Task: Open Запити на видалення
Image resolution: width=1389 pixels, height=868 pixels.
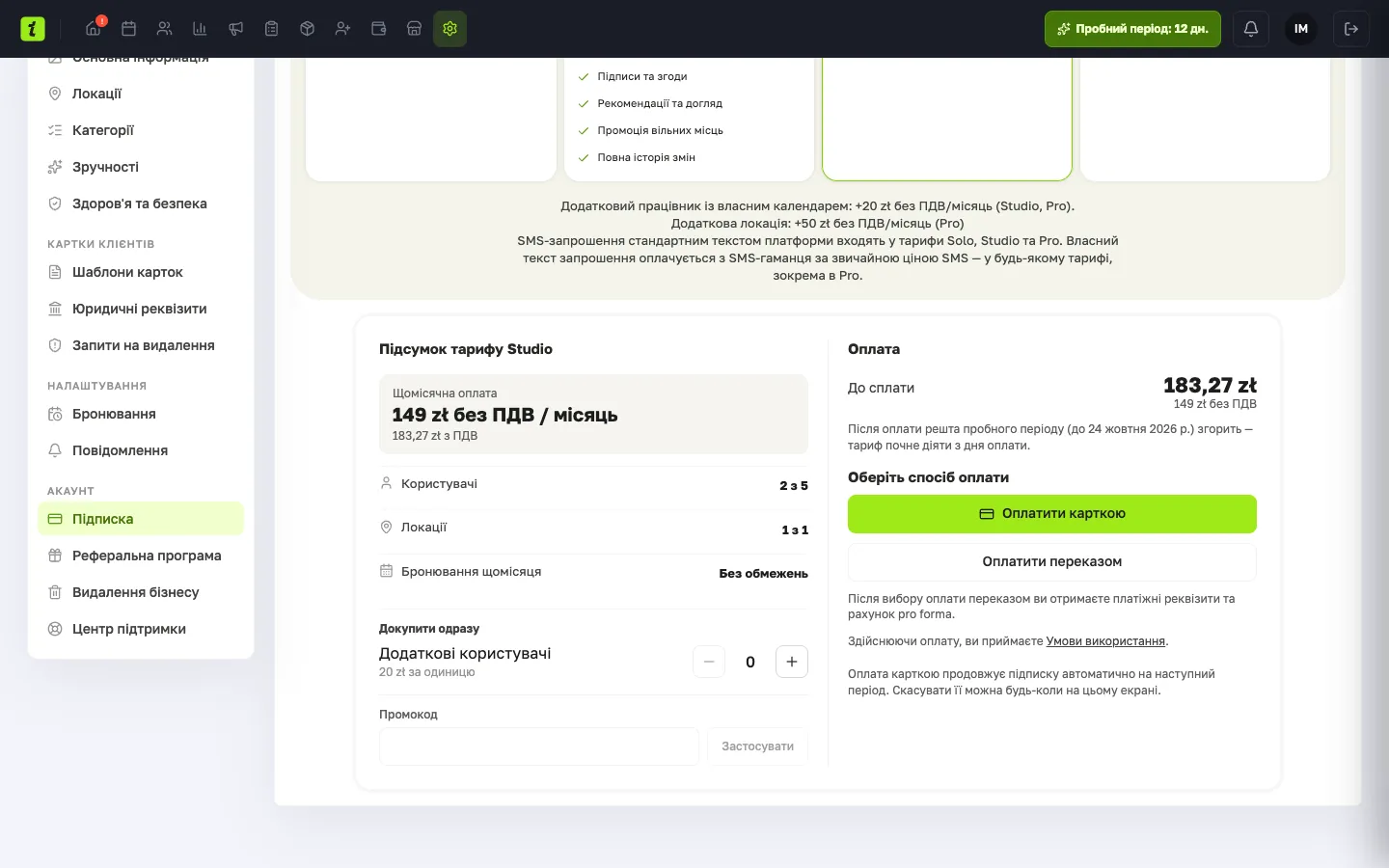Action: [141, 345]
